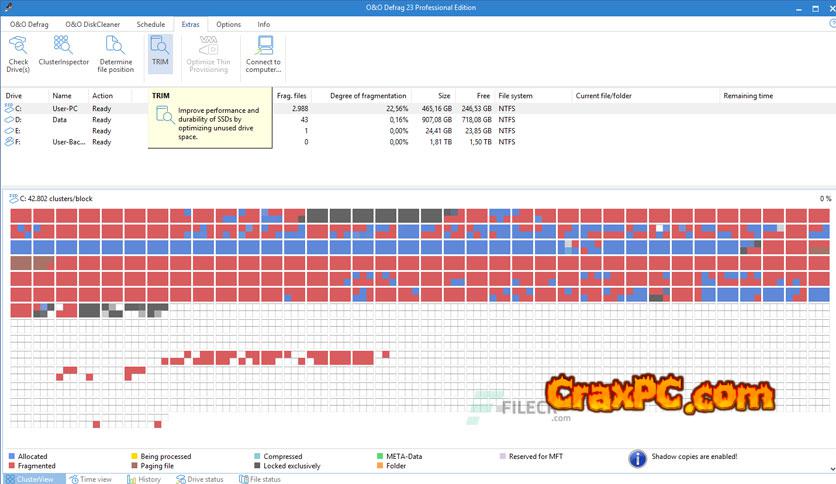This screenshot has width=836, height=484.
Task: Click the shadow copies info icon
Action: click(x=637, y=458)
